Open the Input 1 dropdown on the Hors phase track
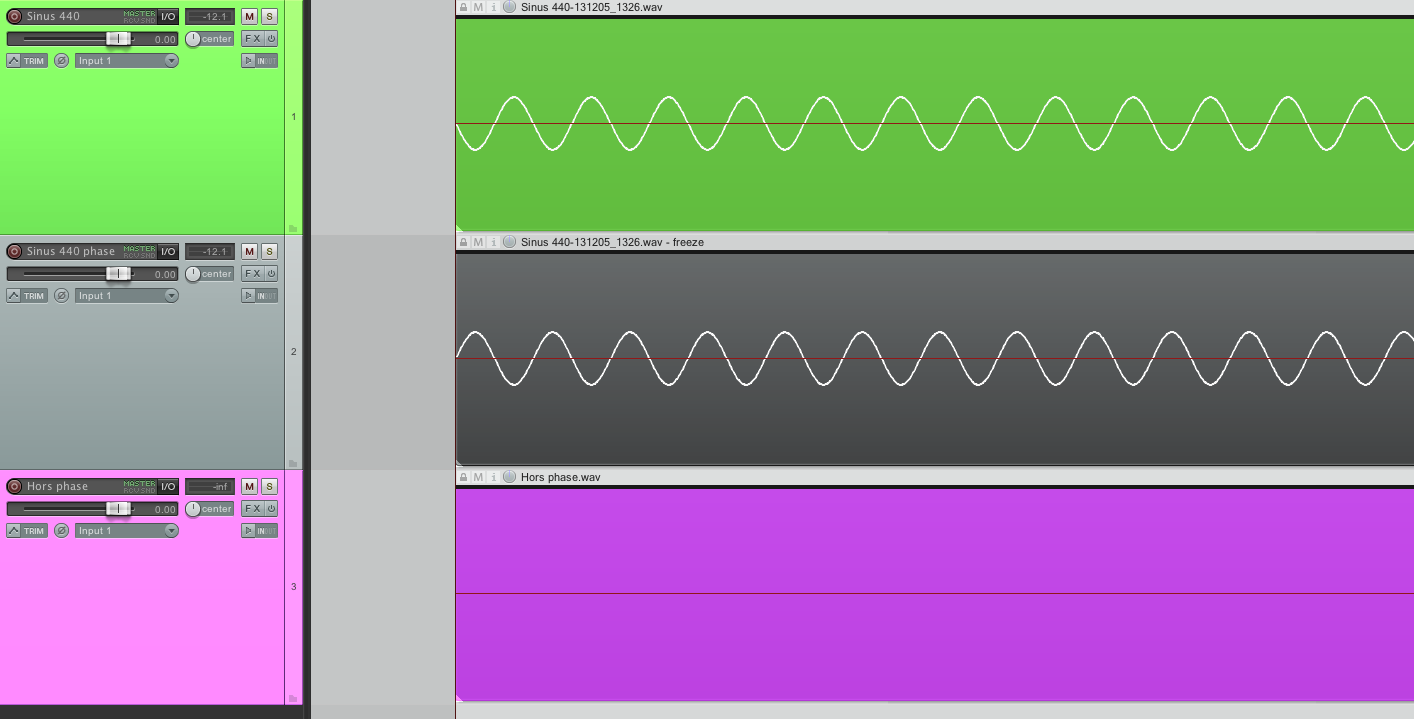1414x719 pixels. click(127, 530)
